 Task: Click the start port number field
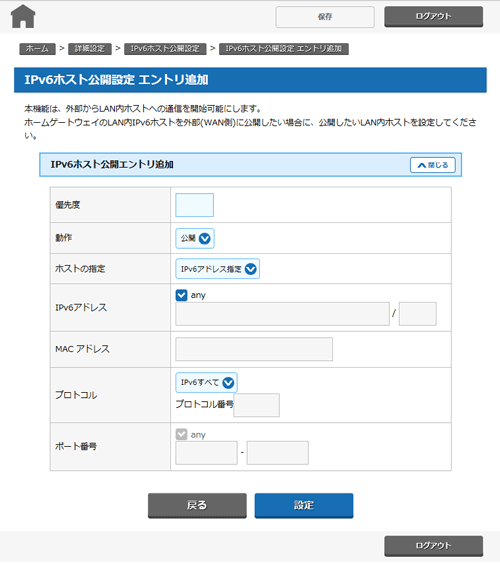click(206, 453)
